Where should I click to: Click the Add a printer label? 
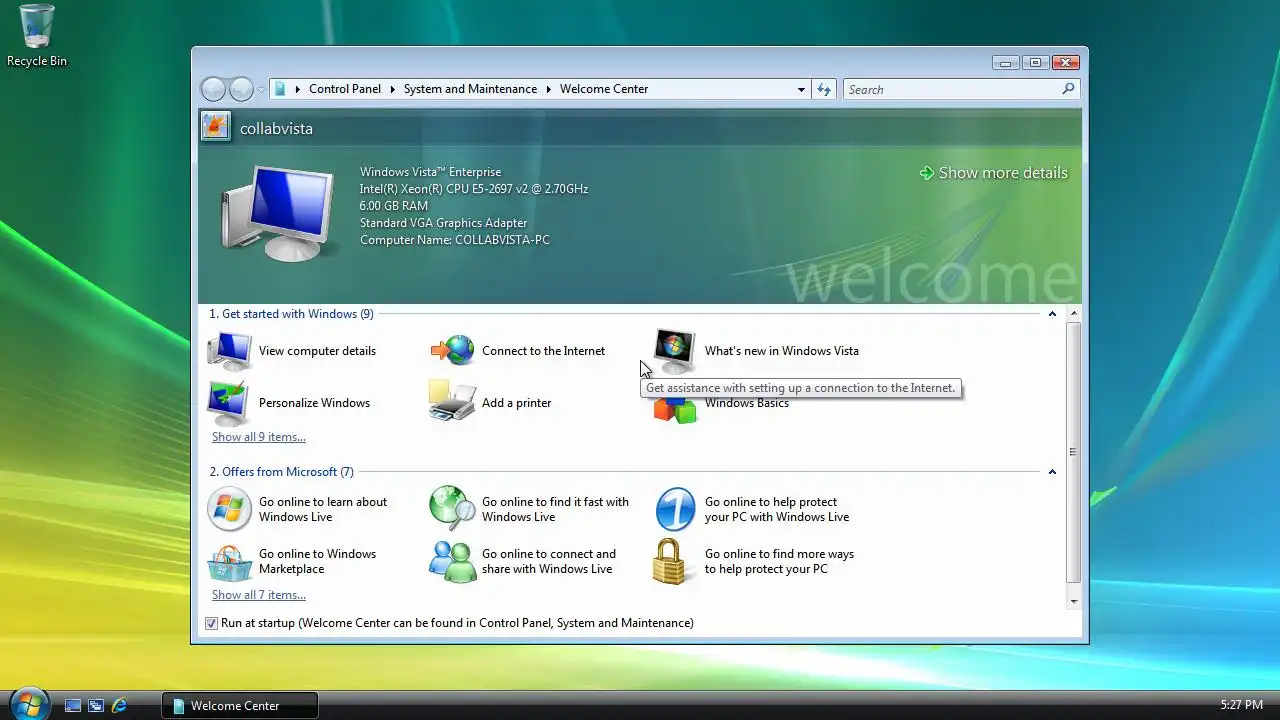tap(516, 403)
